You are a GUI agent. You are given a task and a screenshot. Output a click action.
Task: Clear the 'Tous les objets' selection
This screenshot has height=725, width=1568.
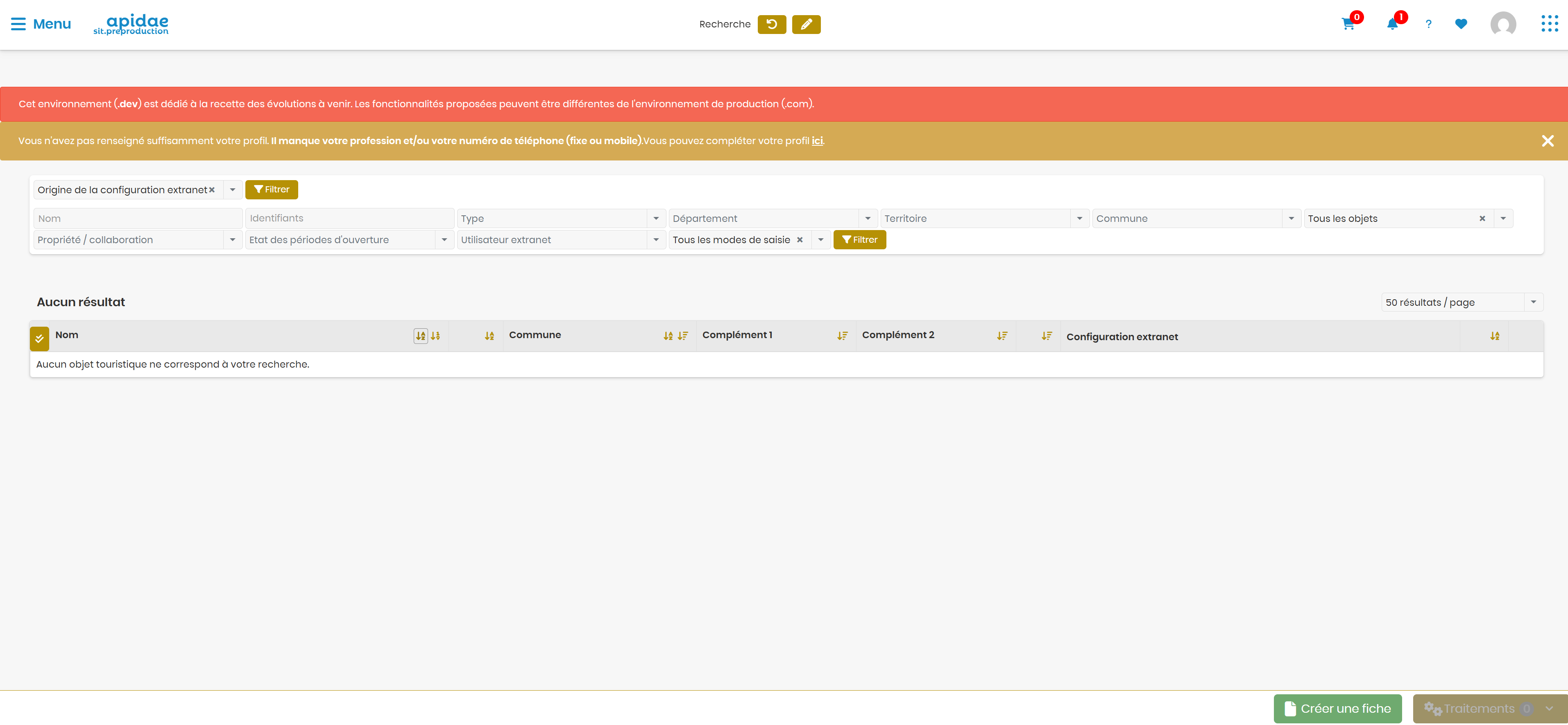click(1482, 218)
